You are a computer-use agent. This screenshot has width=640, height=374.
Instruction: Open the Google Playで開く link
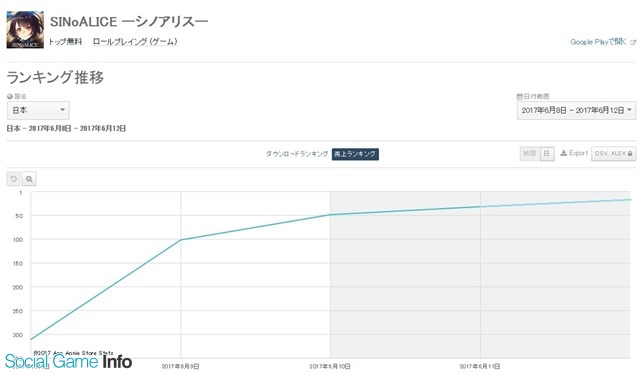point(598,42)
